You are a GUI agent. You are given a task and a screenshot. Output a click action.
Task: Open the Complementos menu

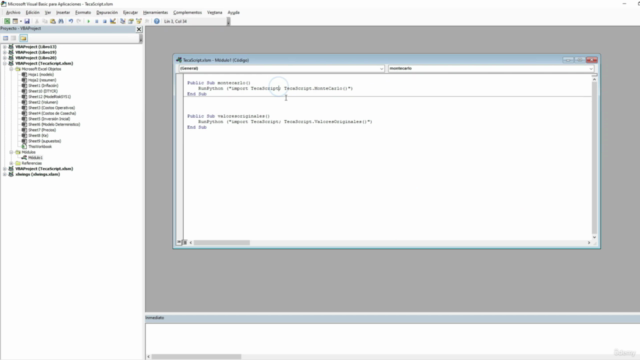[187, 13]
